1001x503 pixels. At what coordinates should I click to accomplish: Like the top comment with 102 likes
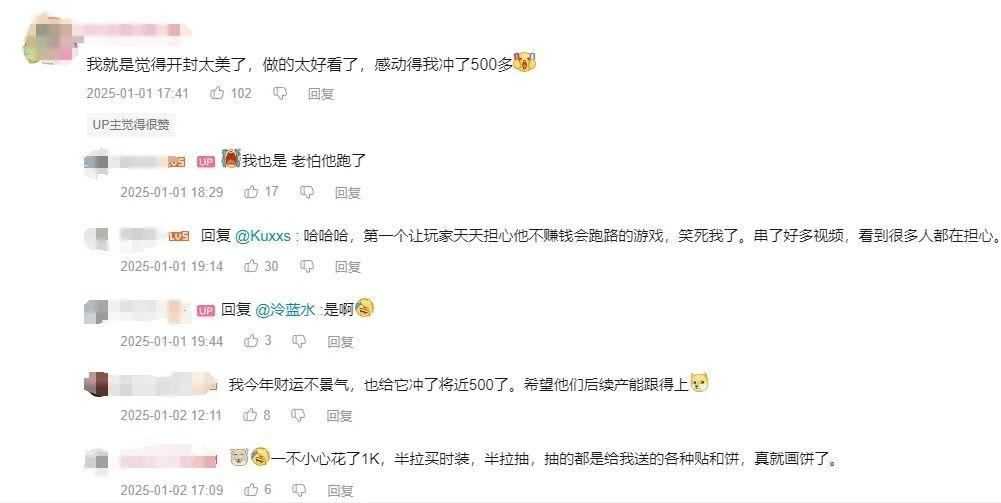[217, 93]
